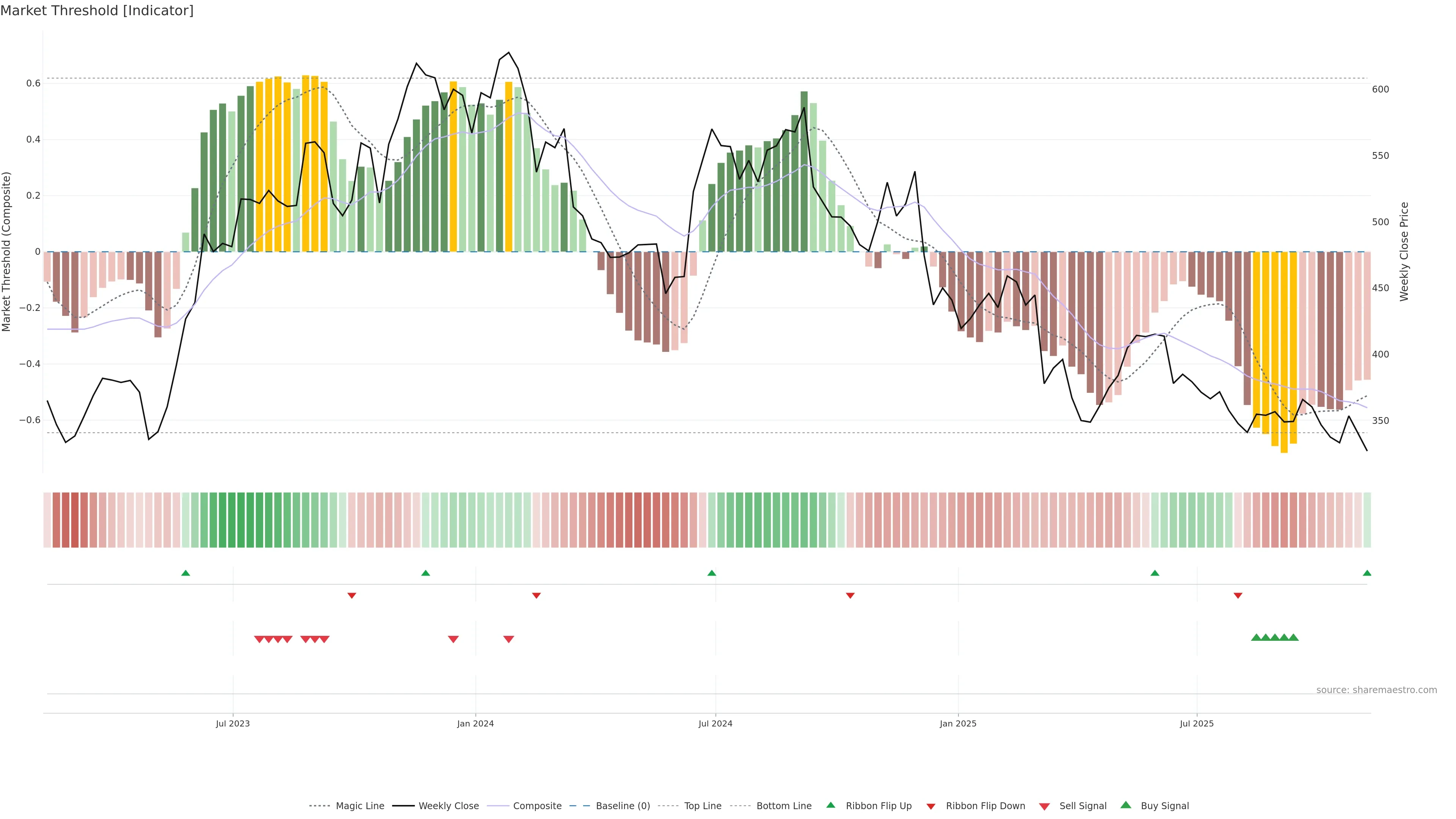The height and width of the screenshot is (819, 1456).
Task: Click the source: sharemaestro.com text
Action: coord(1376,690)
